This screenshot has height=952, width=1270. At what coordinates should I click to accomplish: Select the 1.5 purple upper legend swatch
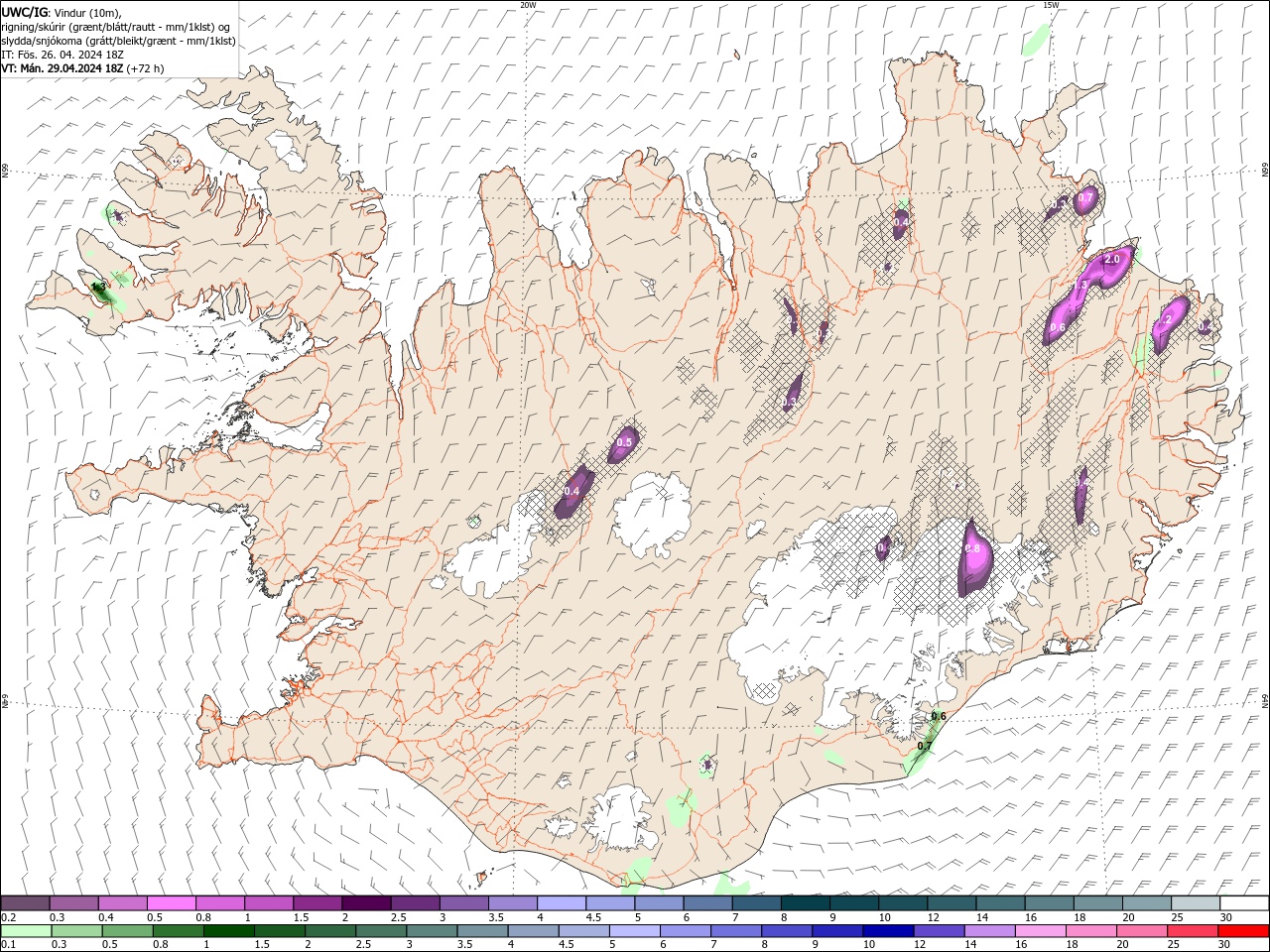317,903
